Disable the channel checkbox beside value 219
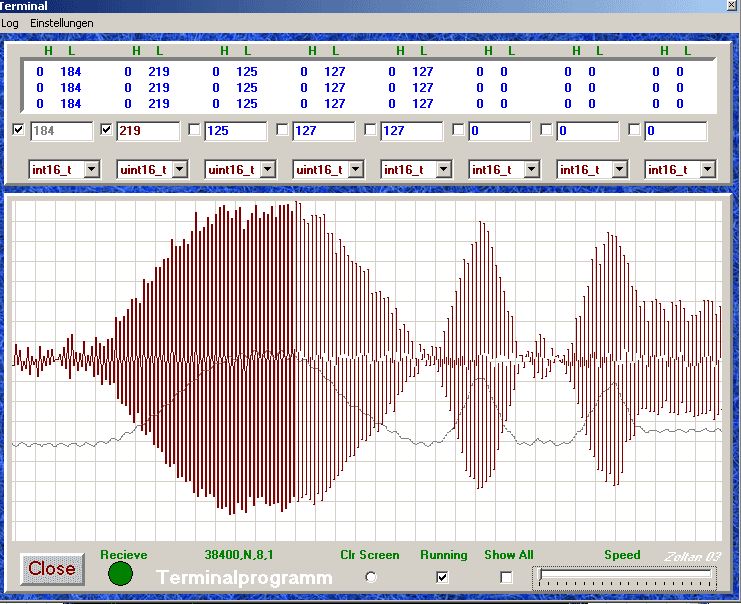 coord(107,130)
